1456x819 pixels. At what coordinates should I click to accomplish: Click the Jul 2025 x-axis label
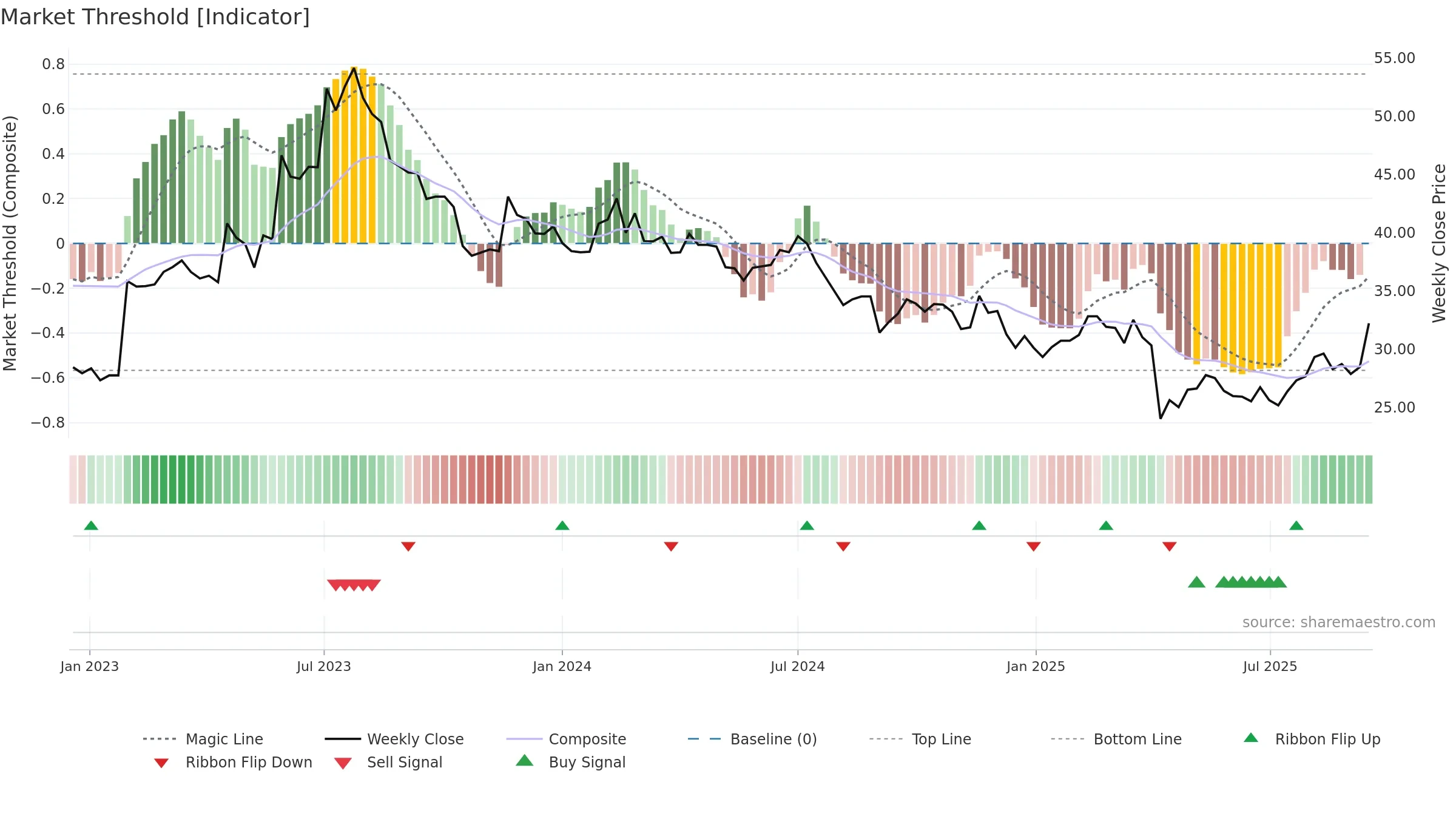click(1270, 666)
